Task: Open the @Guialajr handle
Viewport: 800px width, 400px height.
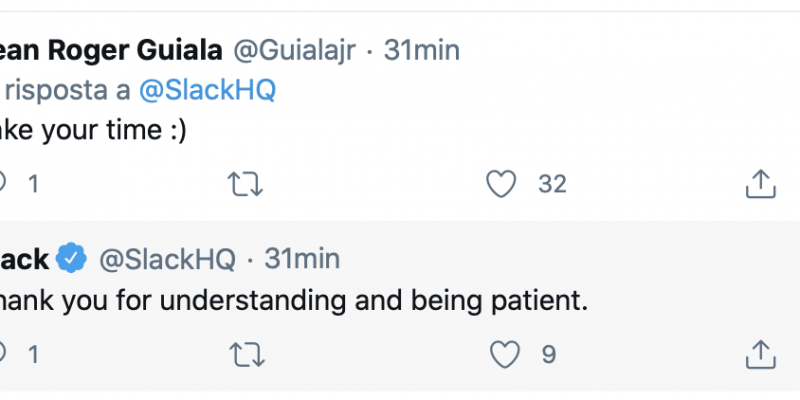Action: pos(294,51)
